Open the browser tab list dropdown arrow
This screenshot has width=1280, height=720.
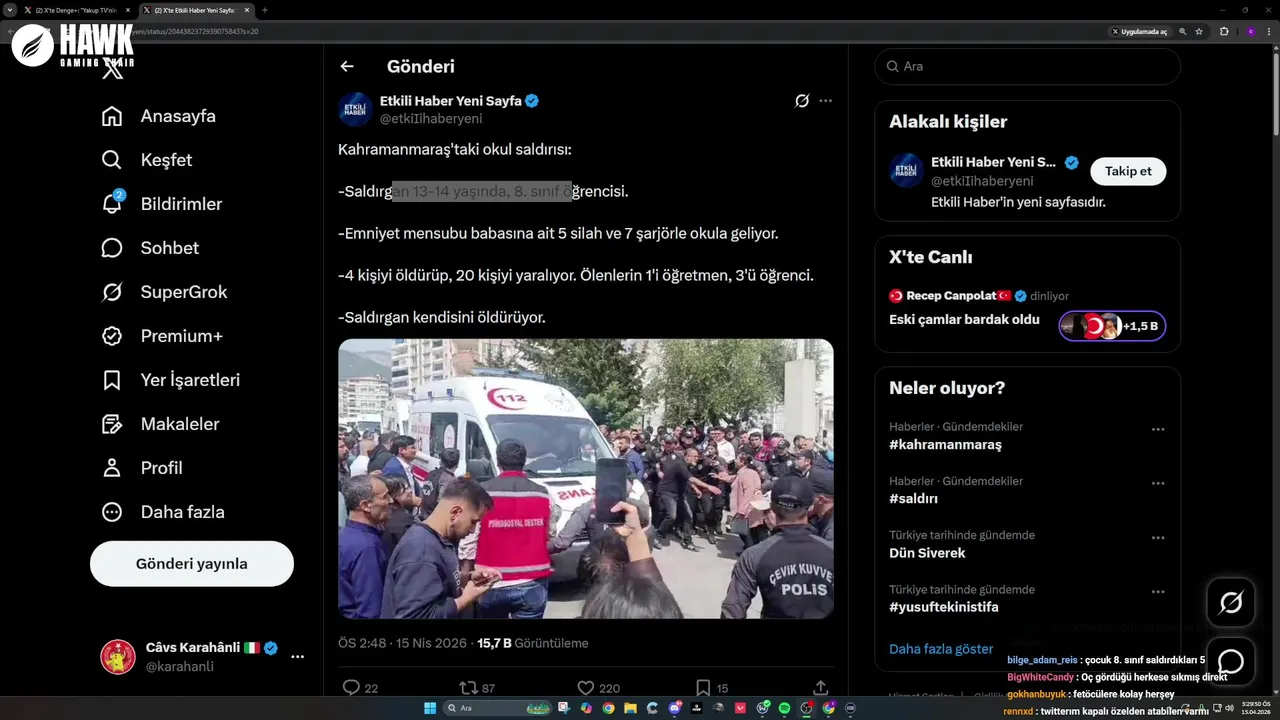(x=10, y=10)
